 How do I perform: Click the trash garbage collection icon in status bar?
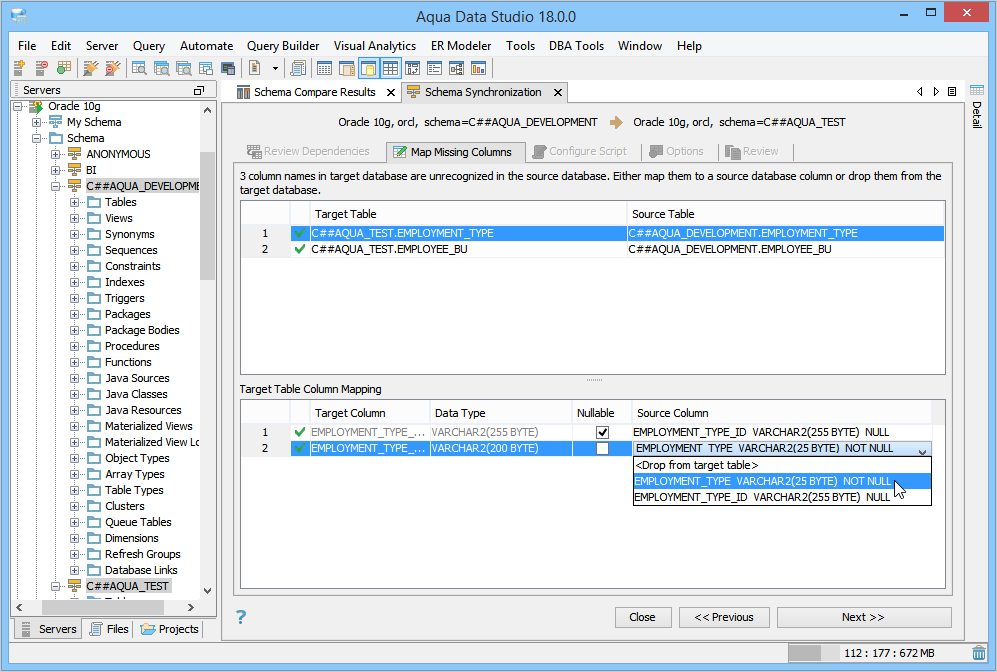[x=979, y=653]
